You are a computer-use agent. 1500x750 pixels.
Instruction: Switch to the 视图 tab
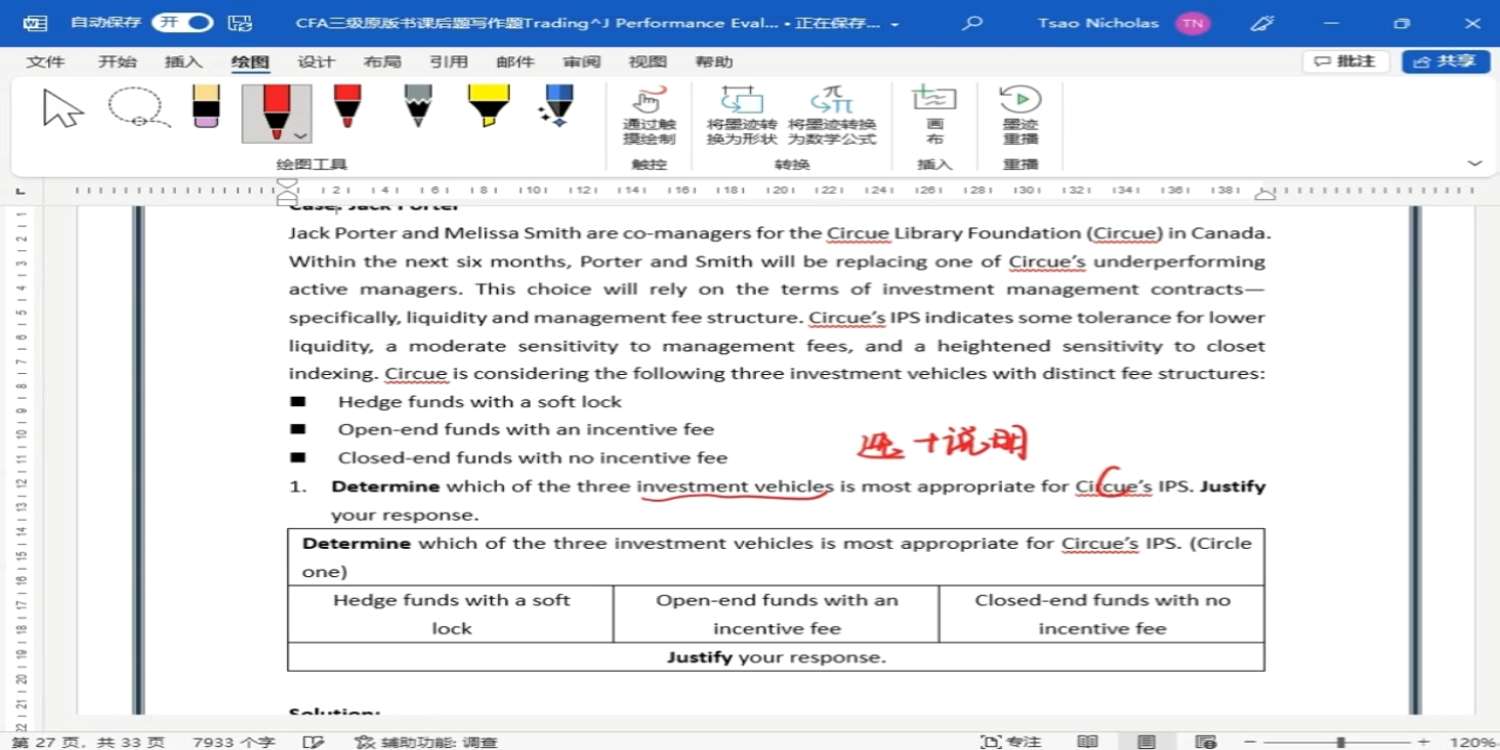(647, 62)
